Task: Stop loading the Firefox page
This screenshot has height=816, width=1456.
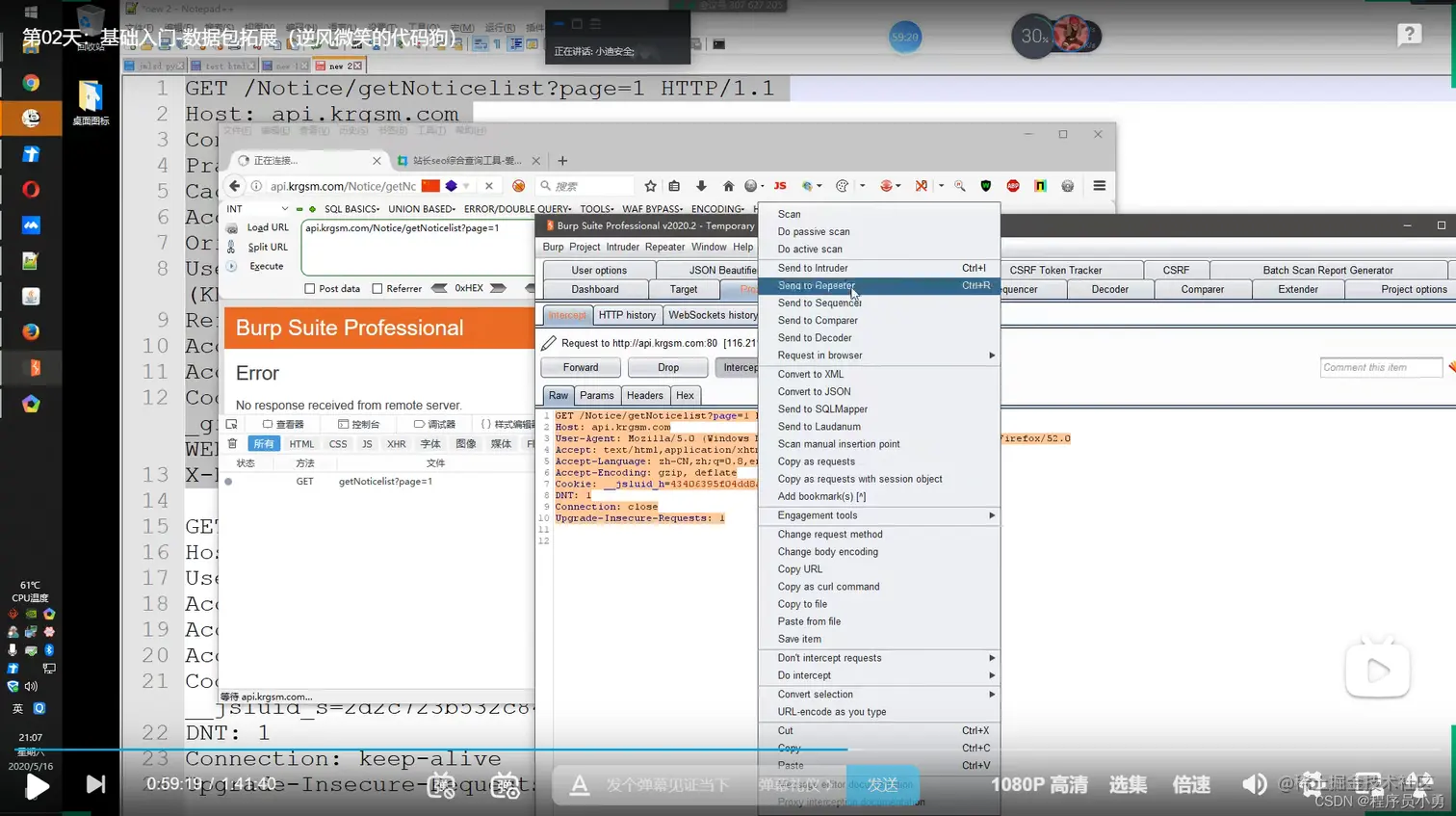Action: tap(489, 186)
